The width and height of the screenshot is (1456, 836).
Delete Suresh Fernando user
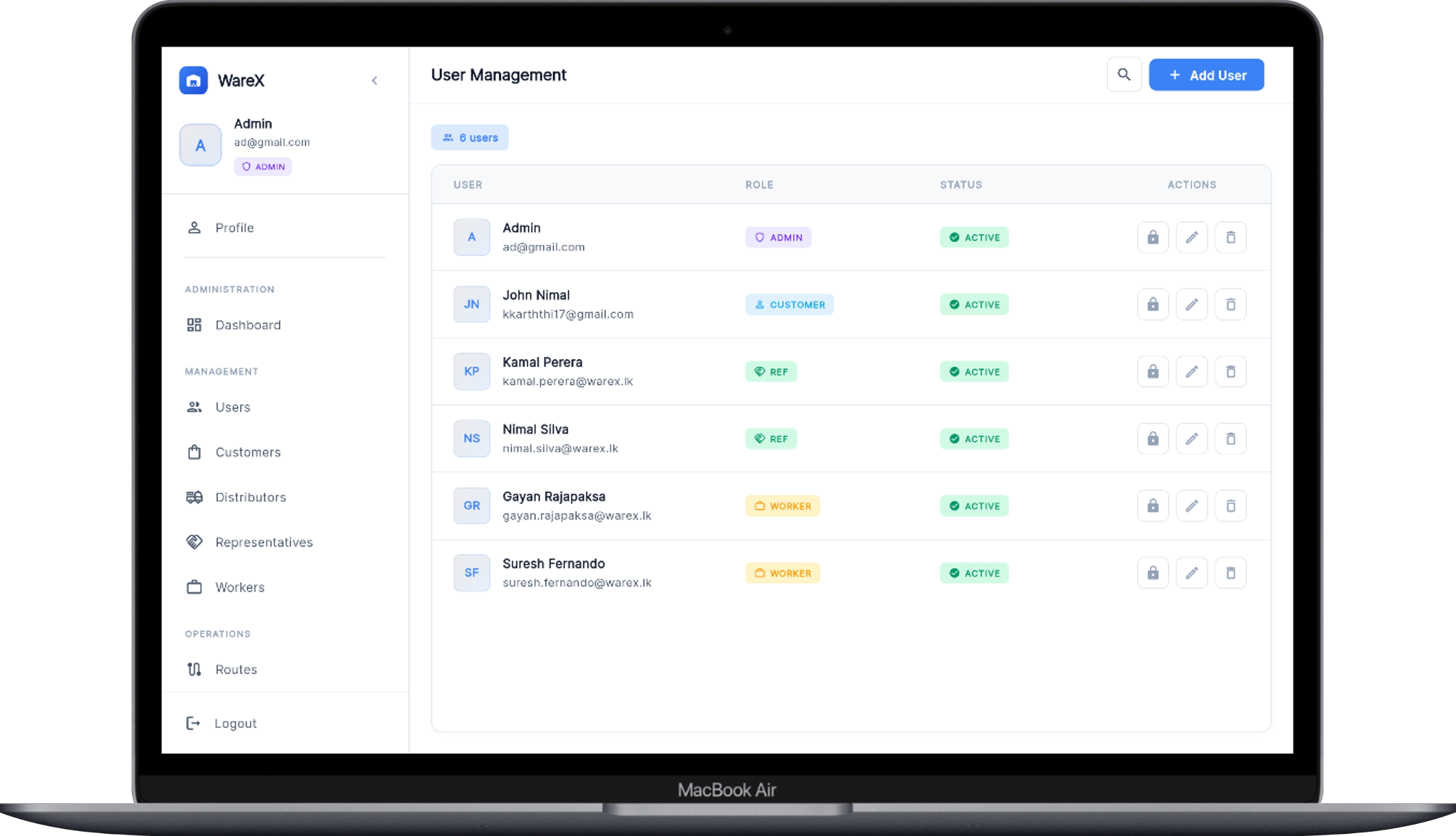(1231, 573)
